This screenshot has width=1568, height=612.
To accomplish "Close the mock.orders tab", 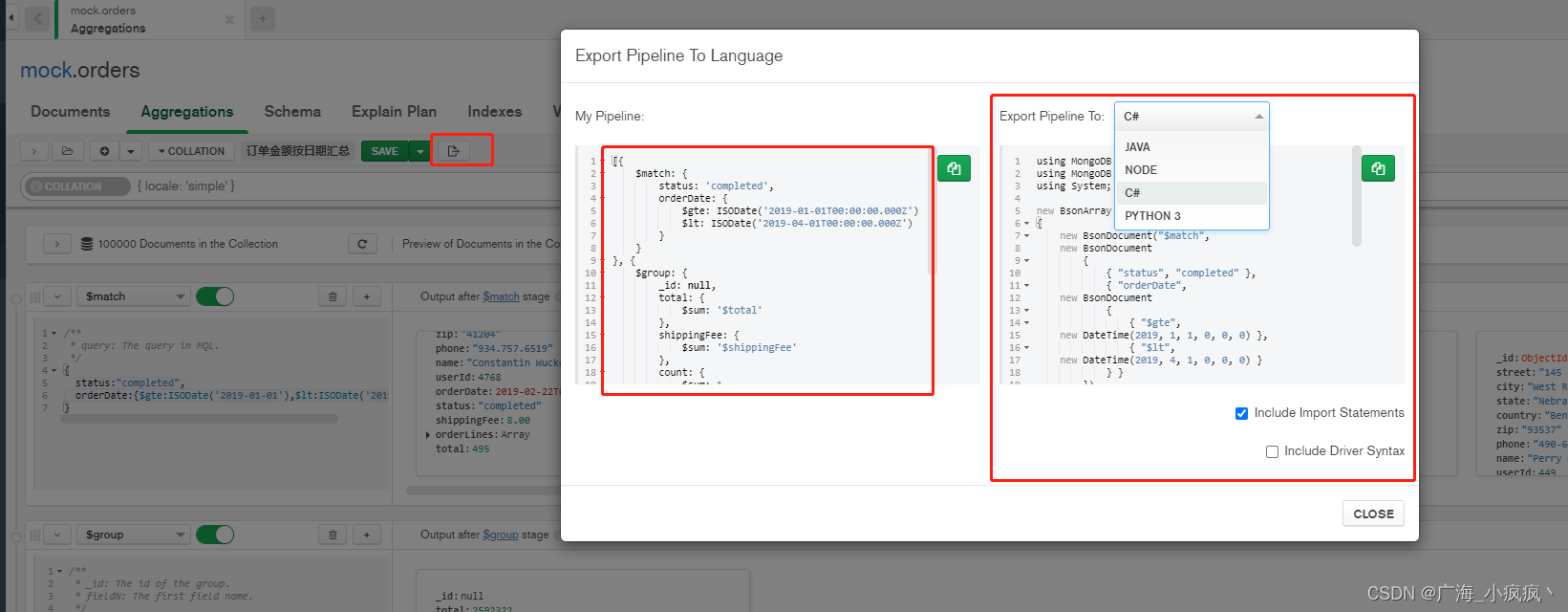I will 229,19.
